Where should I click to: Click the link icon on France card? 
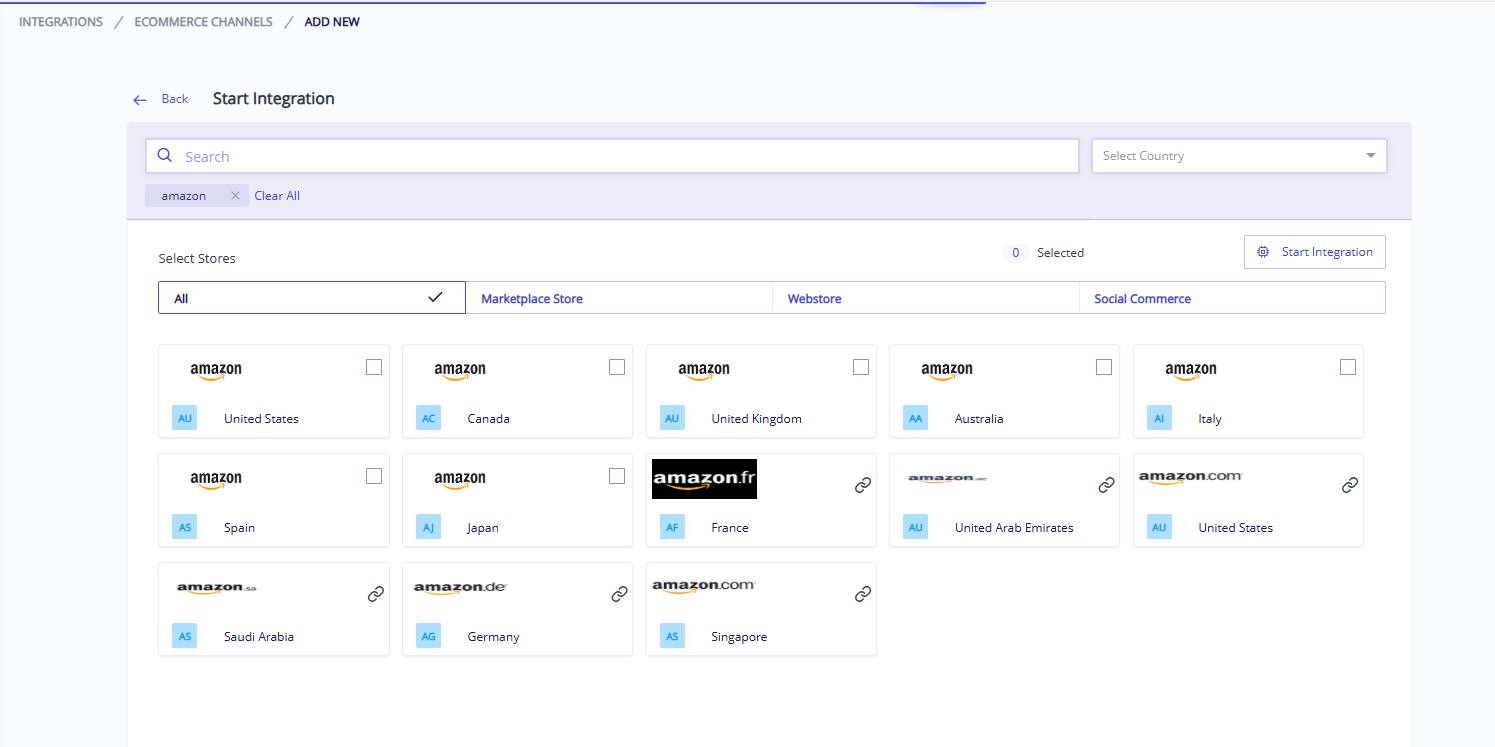point(863,485)
